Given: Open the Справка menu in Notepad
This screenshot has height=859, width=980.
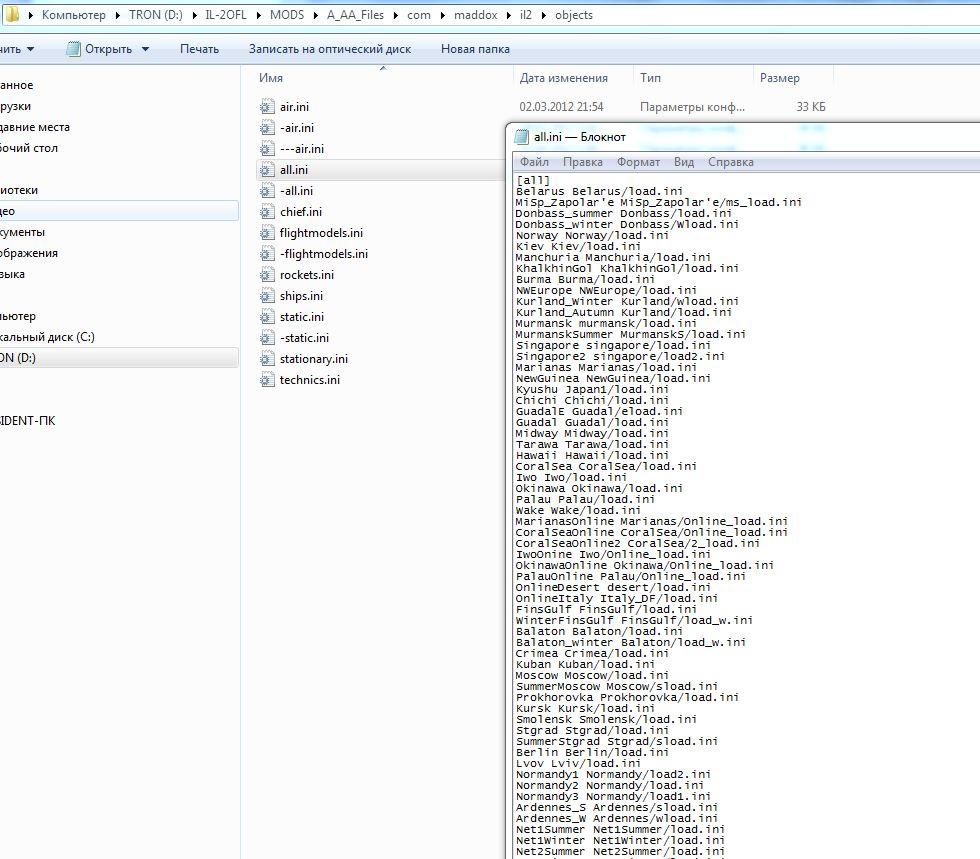Looking at the screenshot, I should [731, 162].
